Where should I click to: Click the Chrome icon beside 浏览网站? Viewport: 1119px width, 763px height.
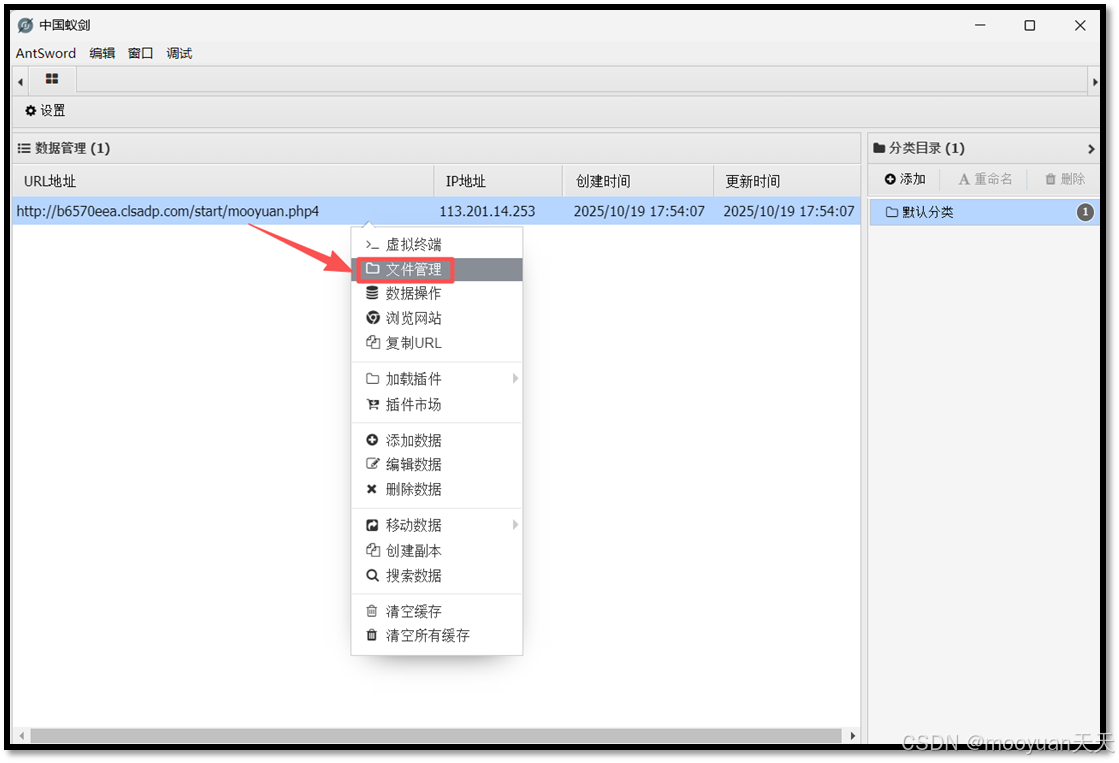[x=373, y=318]
